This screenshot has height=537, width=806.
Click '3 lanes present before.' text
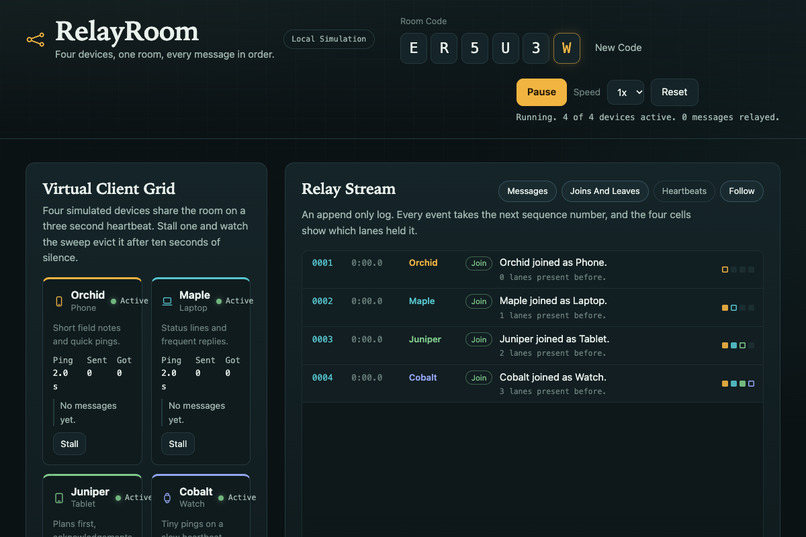(553, 392)
